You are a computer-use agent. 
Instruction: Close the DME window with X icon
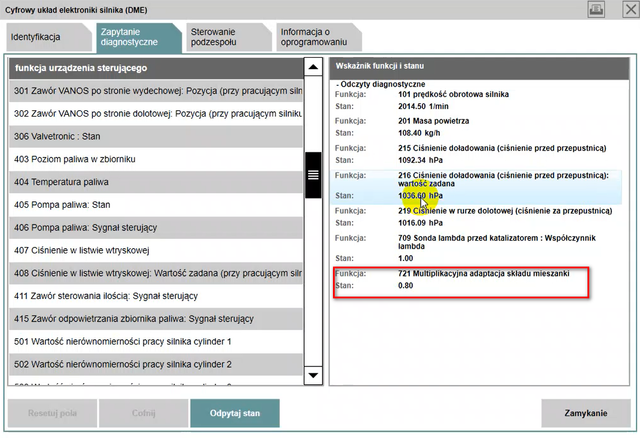point(631,9)
